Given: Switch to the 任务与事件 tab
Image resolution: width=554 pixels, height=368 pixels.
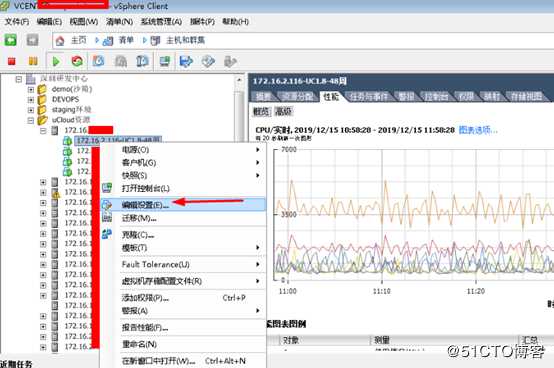Looking at the screenshot, I should pos(369,96).
